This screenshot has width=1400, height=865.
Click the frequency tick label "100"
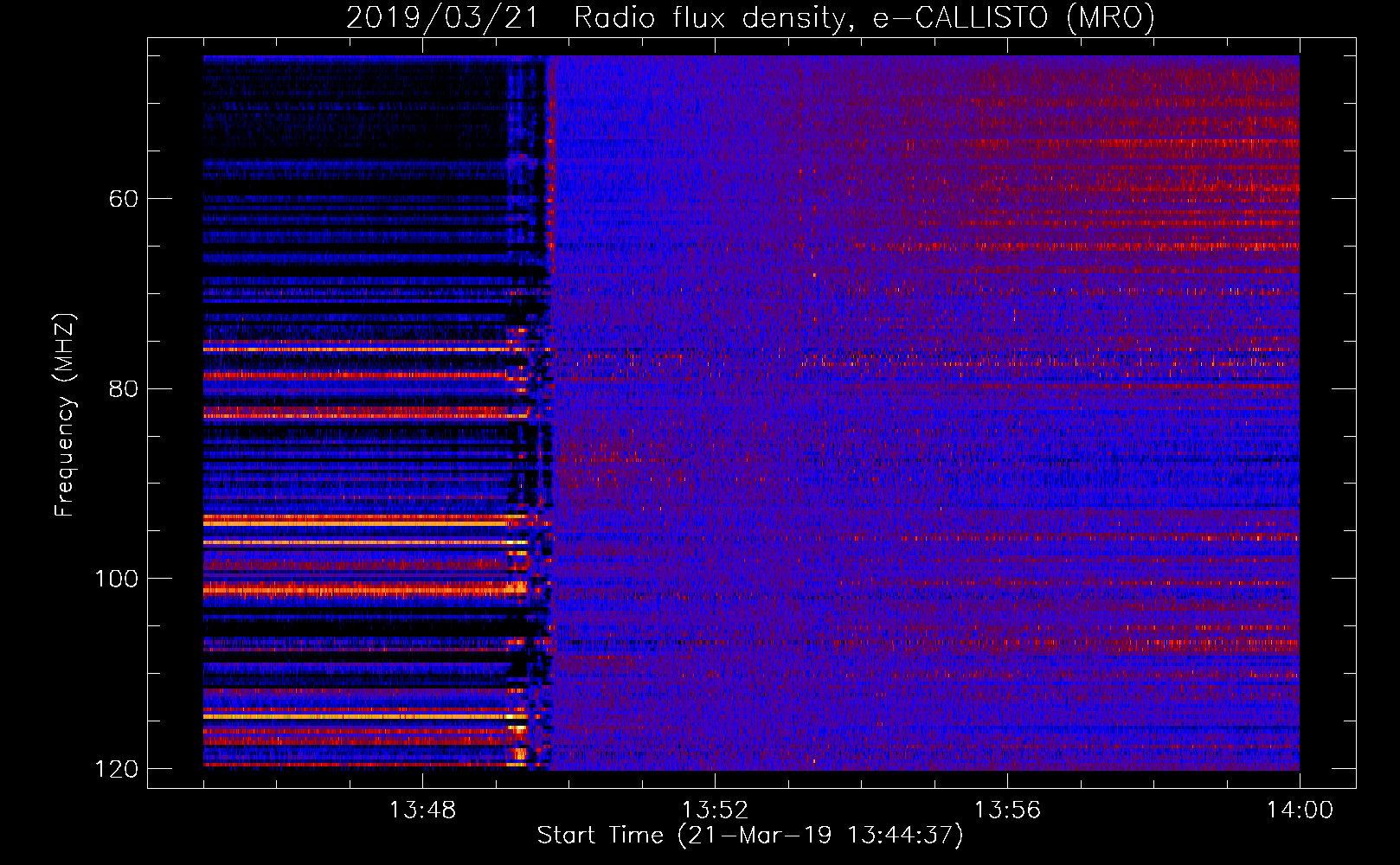pos(116,579)
